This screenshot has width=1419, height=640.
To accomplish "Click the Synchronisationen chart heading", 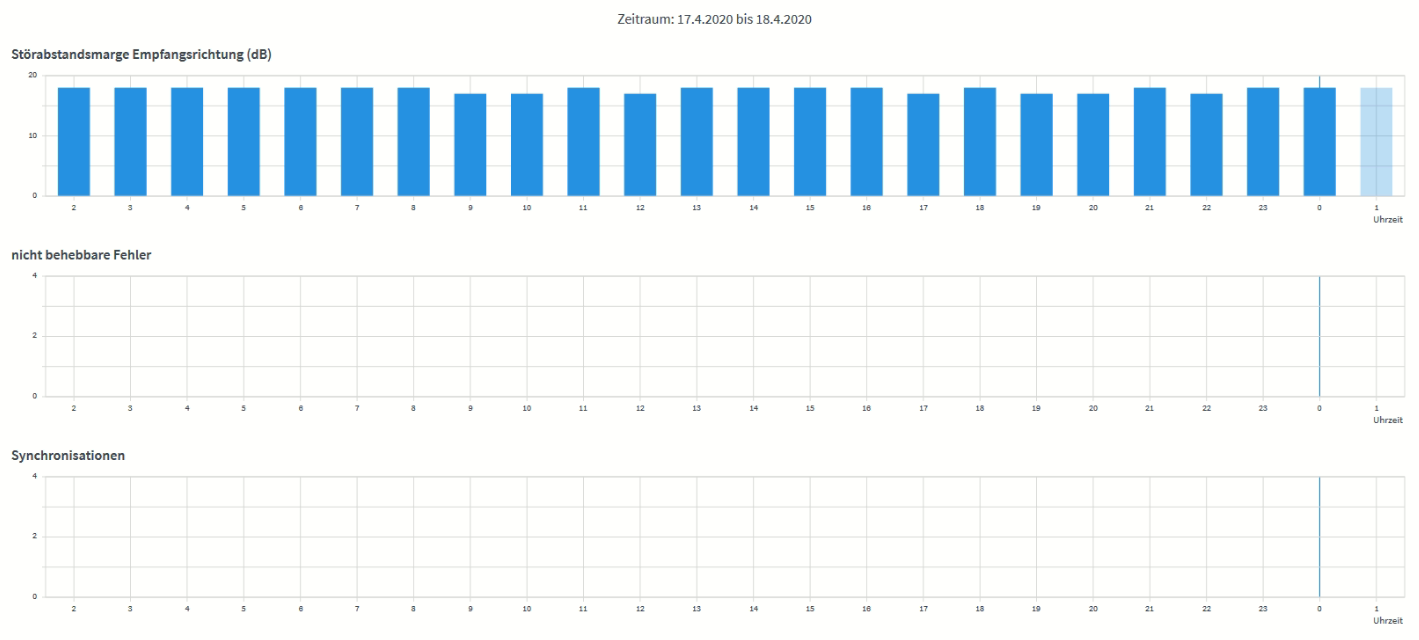I will pos(68,455).
